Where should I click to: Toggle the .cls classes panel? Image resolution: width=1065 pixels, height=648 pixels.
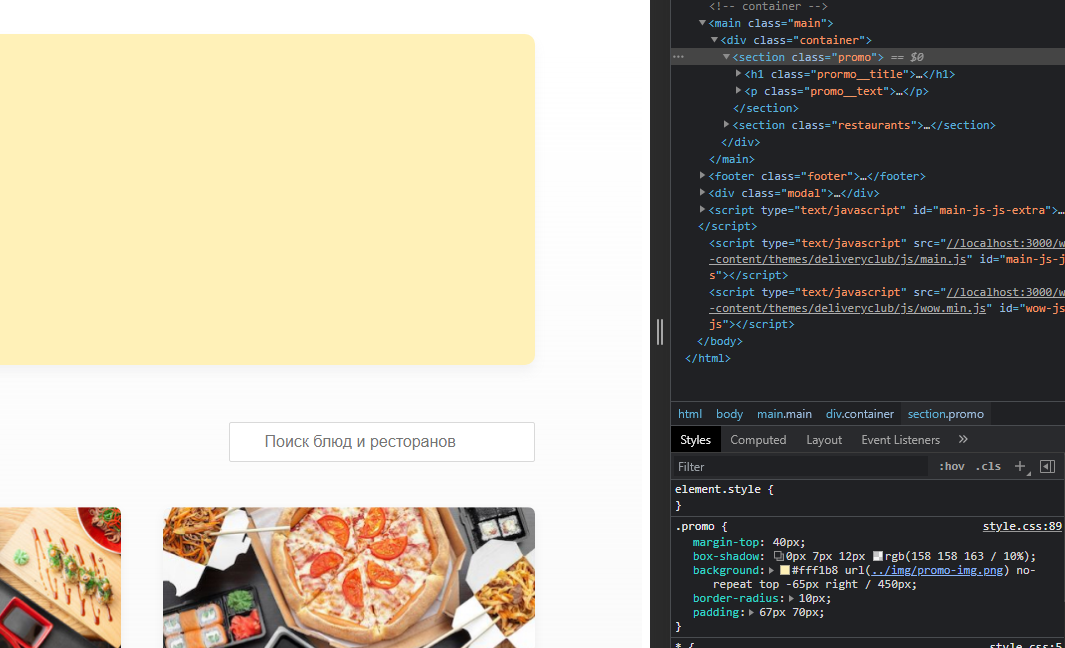coord(988,466)
